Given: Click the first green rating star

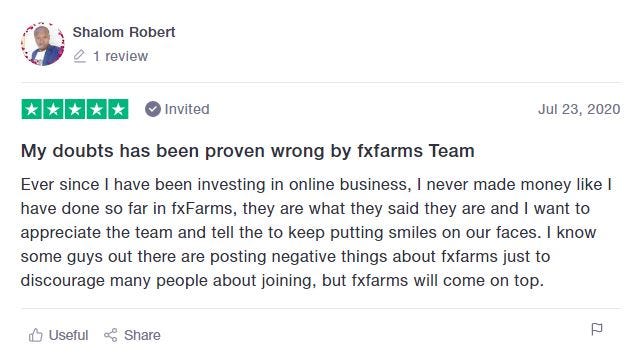Looking at the screenshot, I should (32, 109).
